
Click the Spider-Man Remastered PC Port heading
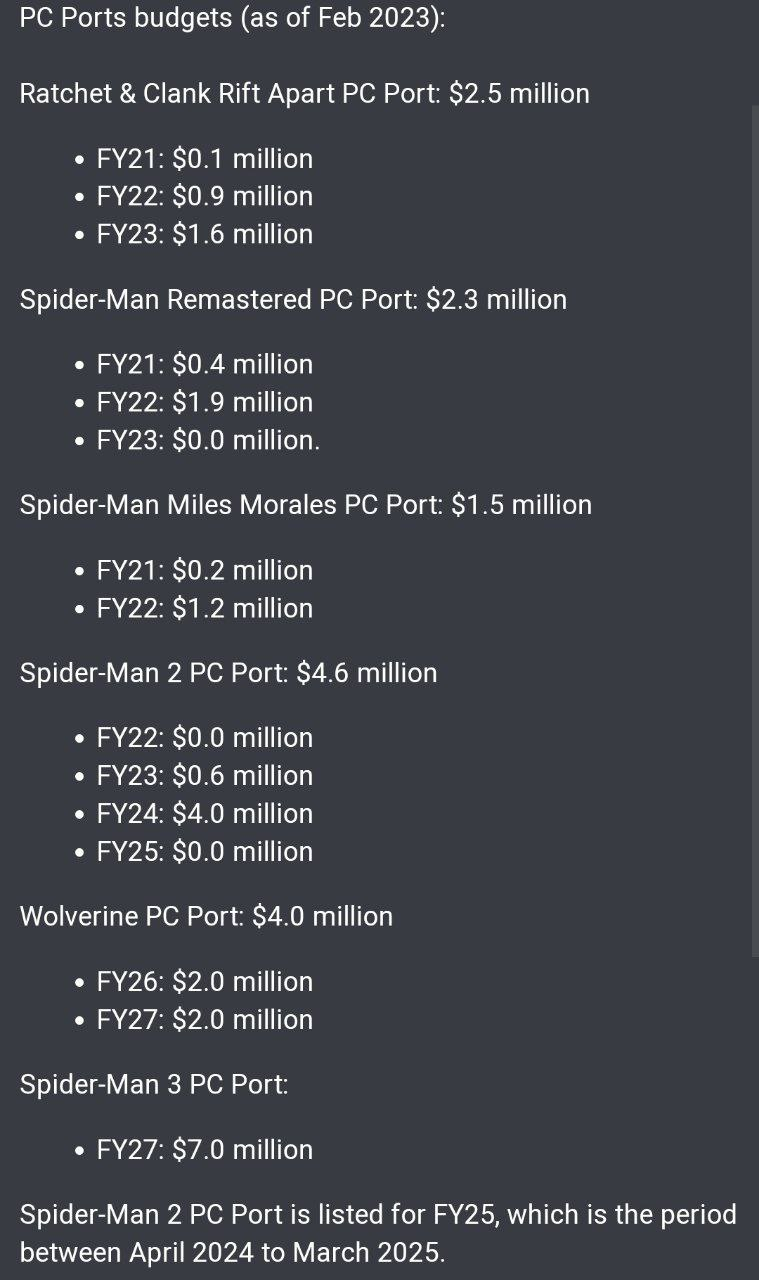pos(293,299)
